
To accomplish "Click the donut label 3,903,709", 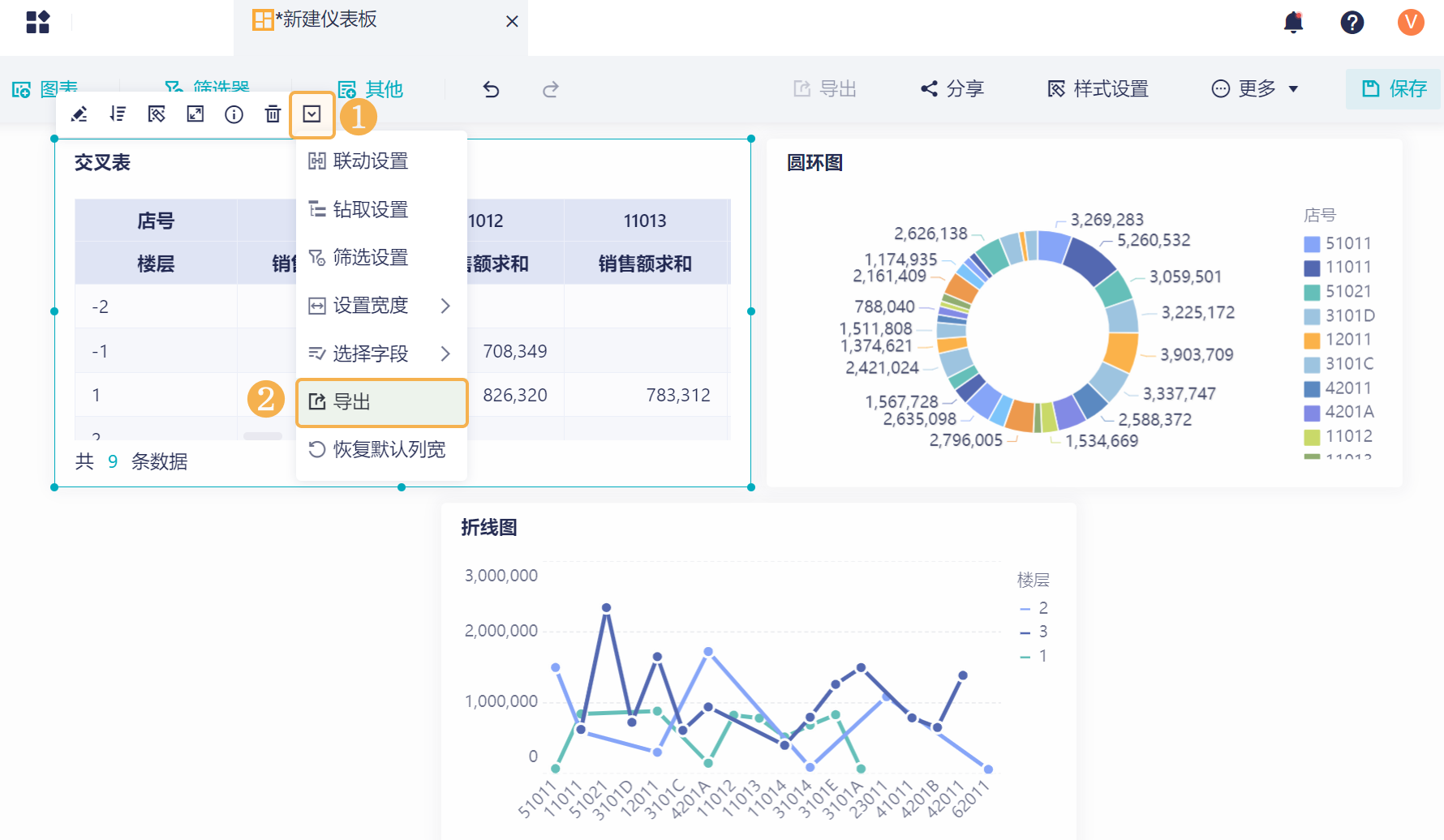I will pos(1197,354).
